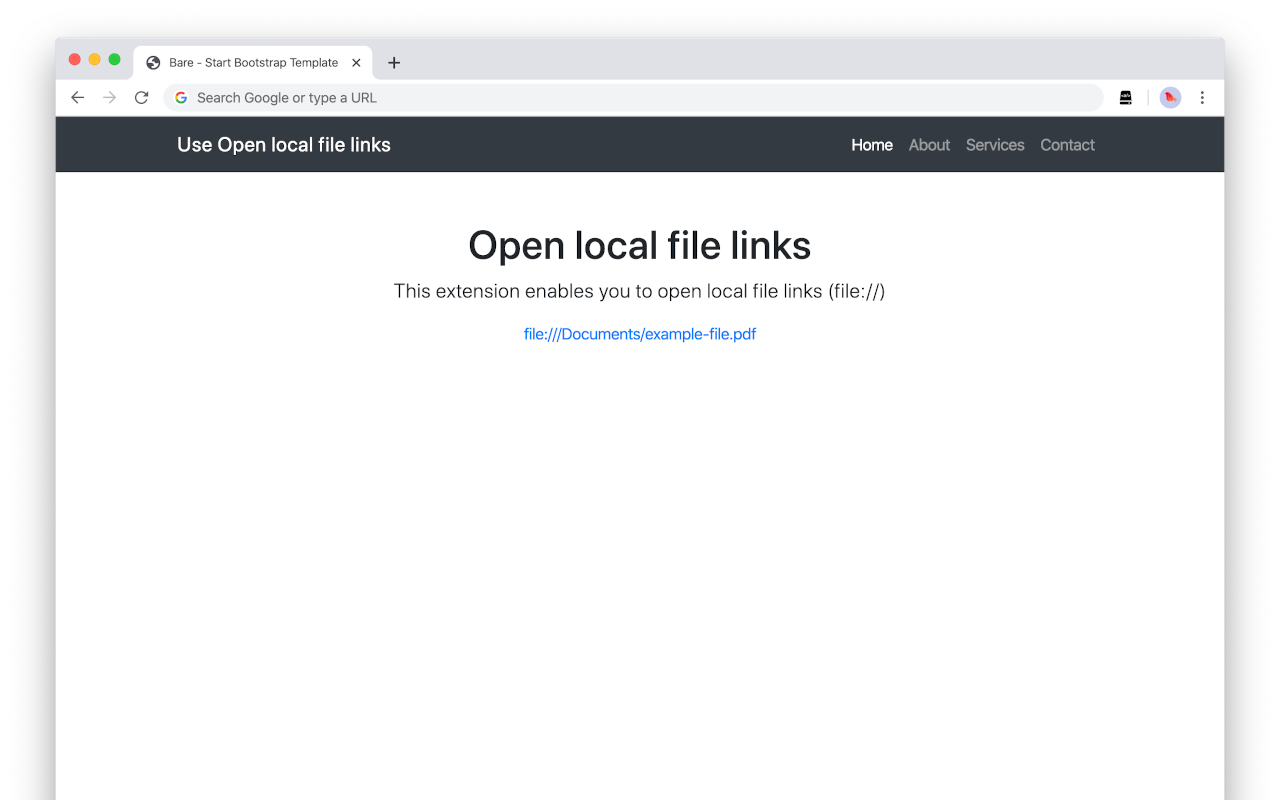Add a new tab with the plus icon
1280x800 pixels.
tap(394, 62)
